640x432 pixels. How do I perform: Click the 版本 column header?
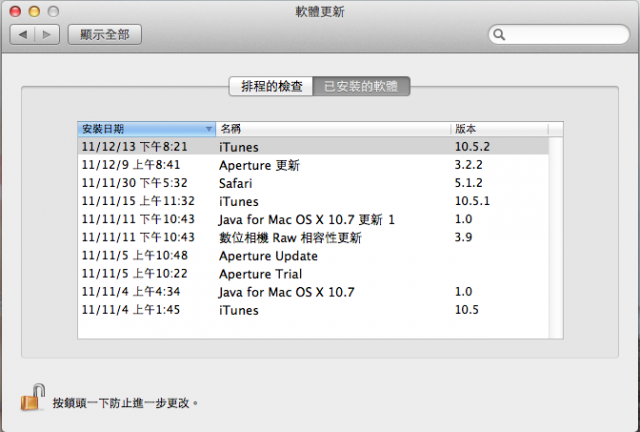[x=499, y=129]
